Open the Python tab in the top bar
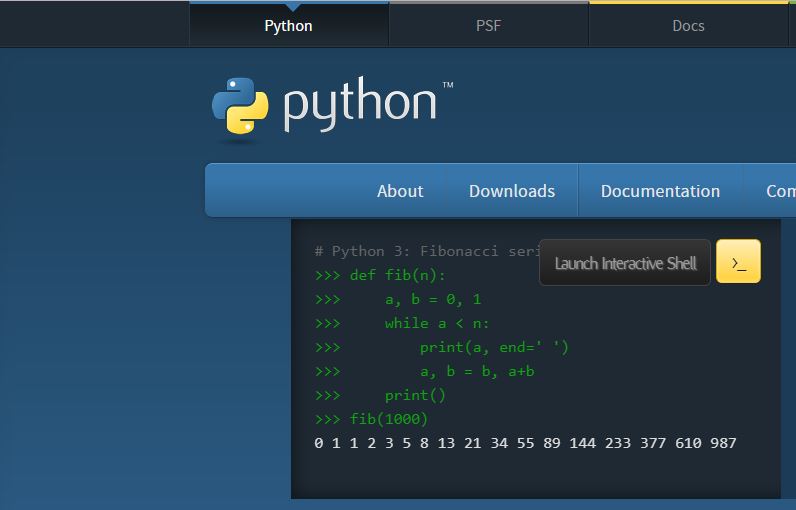This screenshot has width=796, height=510. coord(289,25)
